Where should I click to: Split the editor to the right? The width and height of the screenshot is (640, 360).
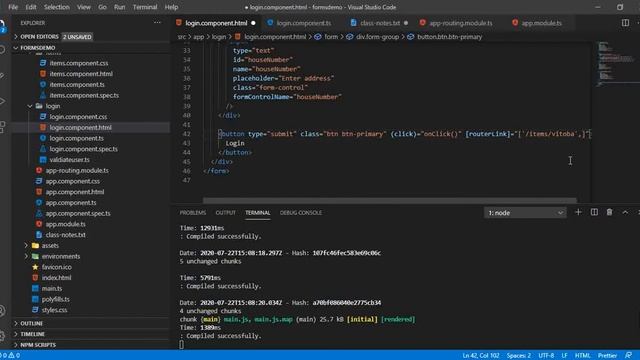pyautogui.click(x=625, y=23)
